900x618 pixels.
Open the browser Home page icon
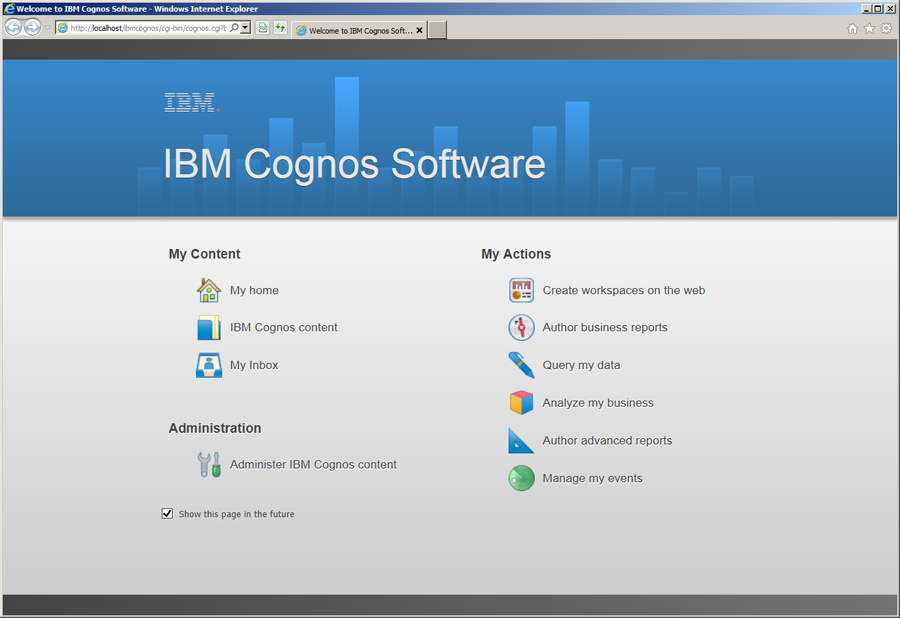[x=852, y=28]
